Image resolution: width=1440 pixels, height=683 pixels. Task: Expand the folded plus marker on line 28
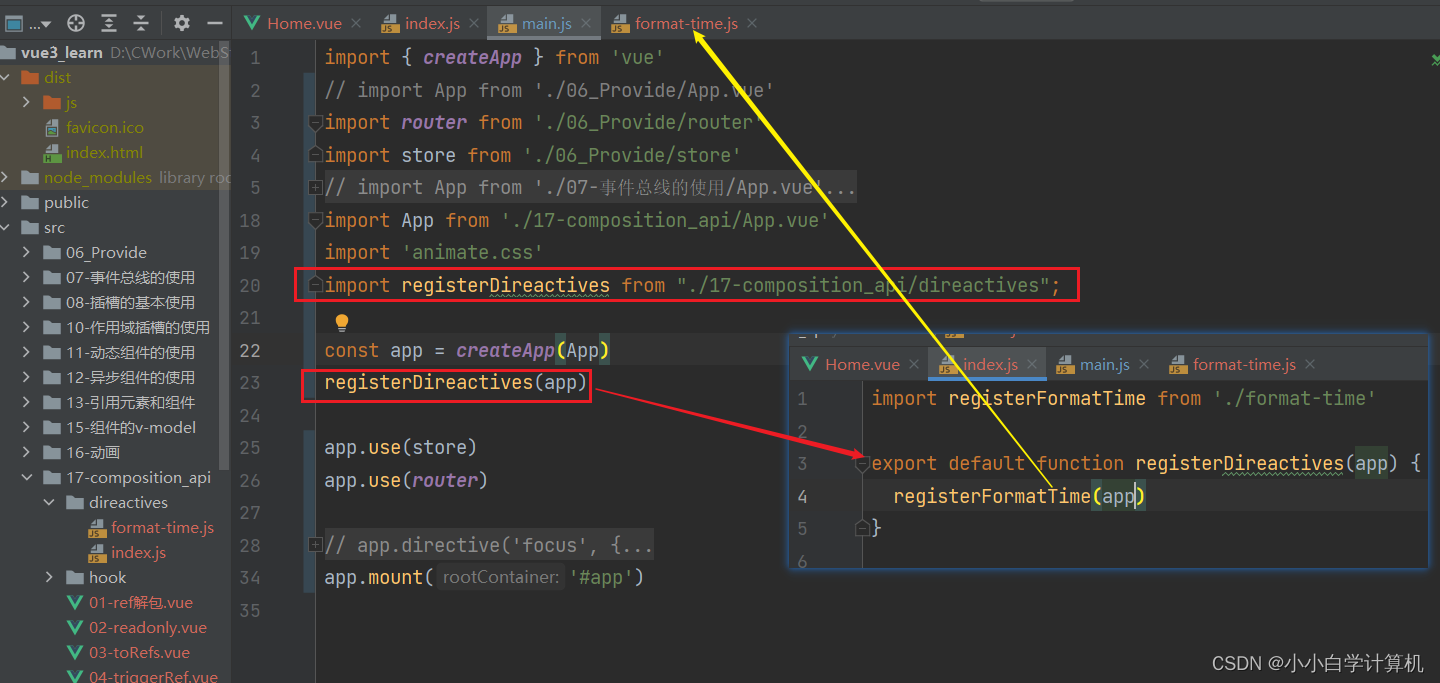tap(316, 545)
